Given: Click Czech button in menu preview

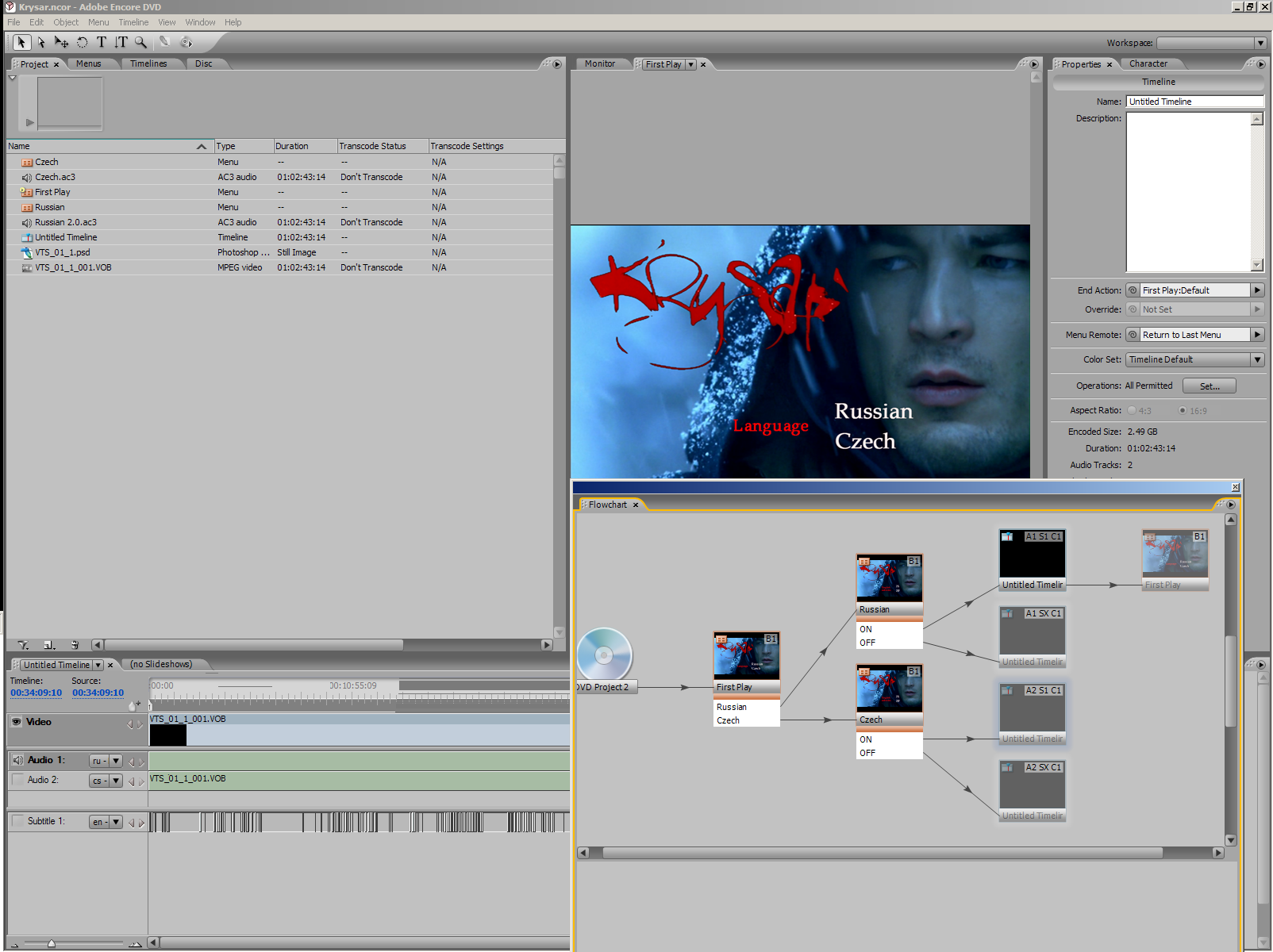Looking at the screenshot, I should 865,441.
